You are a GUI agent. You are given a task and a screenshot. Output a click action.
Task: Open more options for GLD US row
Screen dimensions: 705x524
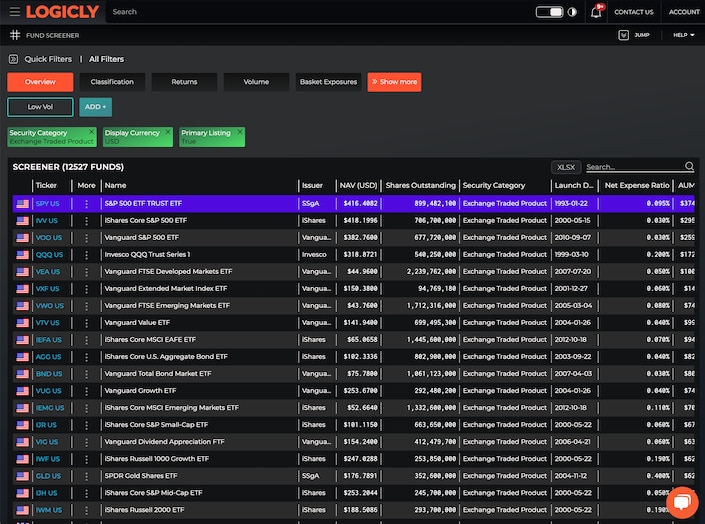[x=86, y=476]
